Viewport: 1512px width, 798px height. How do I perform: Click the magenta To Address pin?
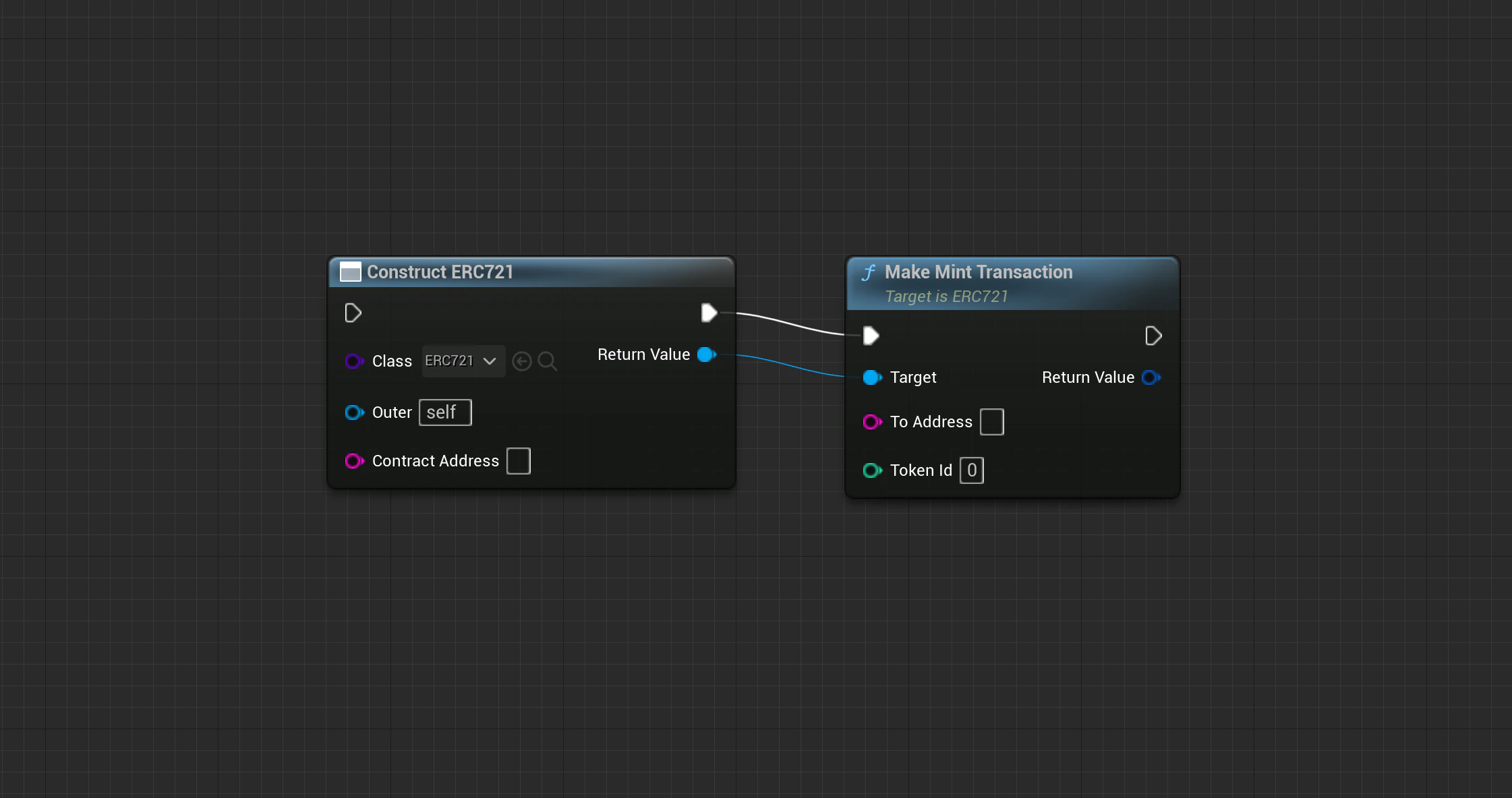(872, 422)
